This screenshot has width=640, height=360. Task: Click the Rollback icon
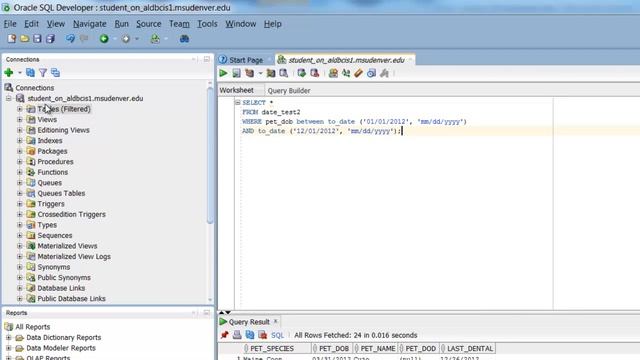[x=314, y=73]
